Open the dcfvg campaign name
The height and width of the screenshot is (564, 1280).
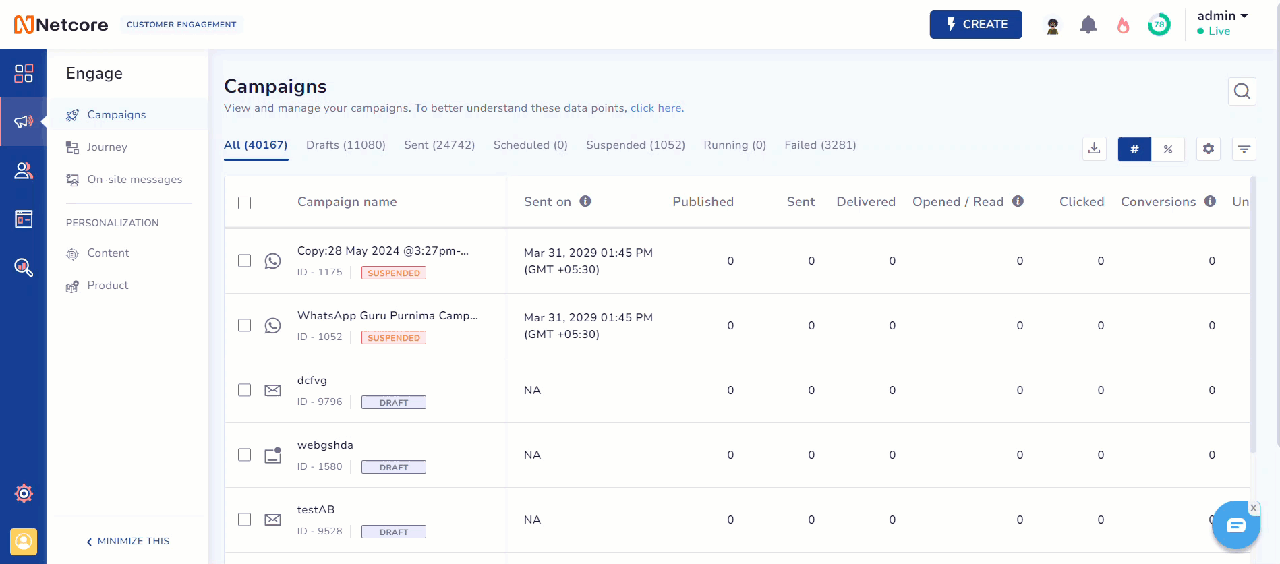point(312,380)
